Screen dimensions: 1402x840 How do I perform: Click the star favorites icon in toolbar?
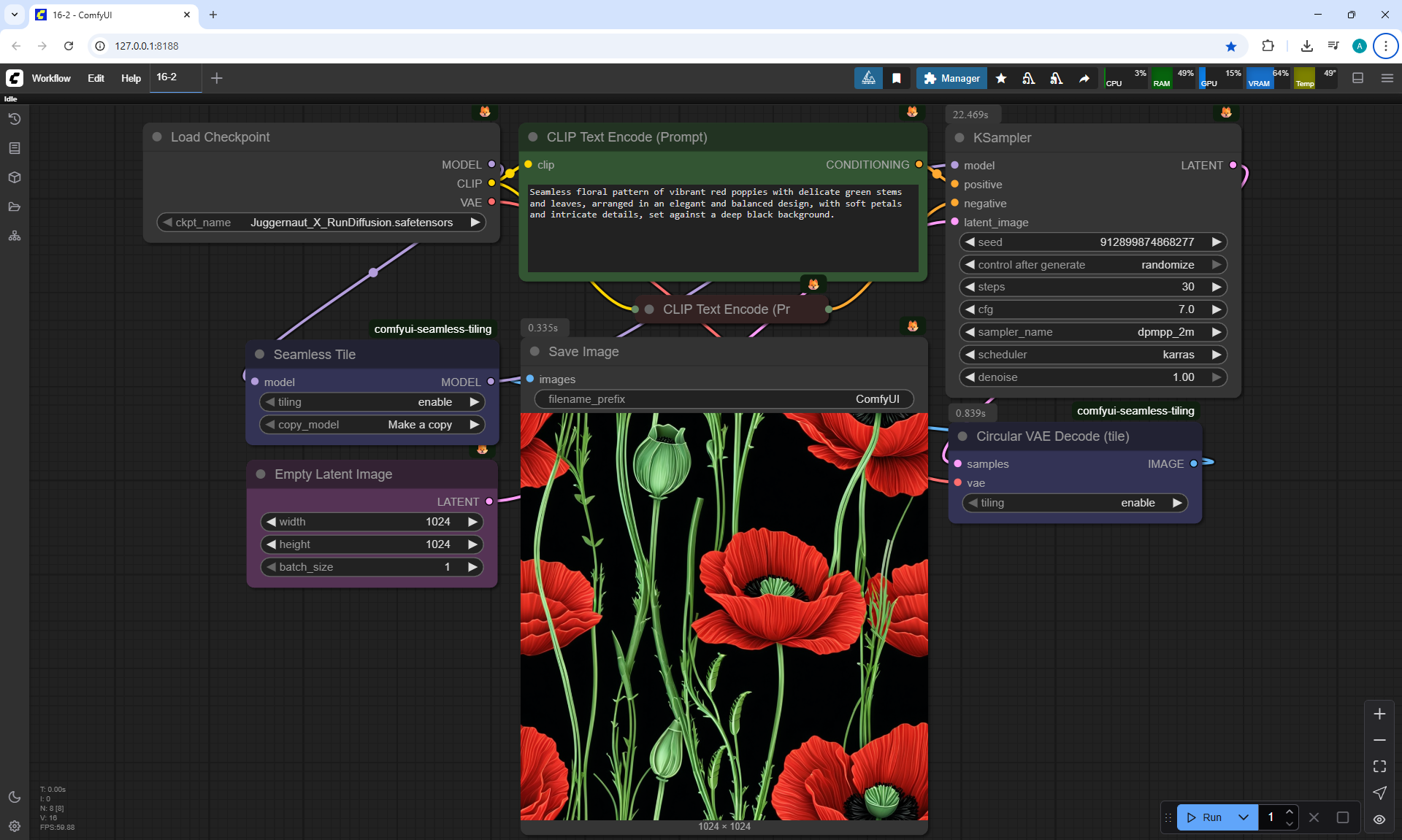[1001, 78]
